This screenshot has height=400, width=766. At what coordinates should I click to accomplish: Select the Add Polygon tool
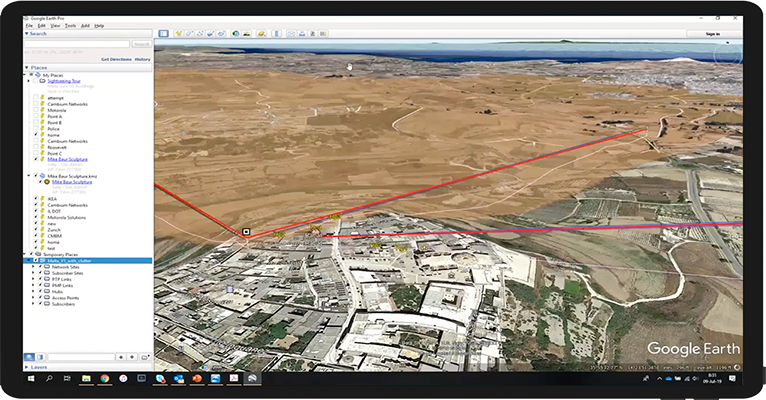(x=189, y=34)
